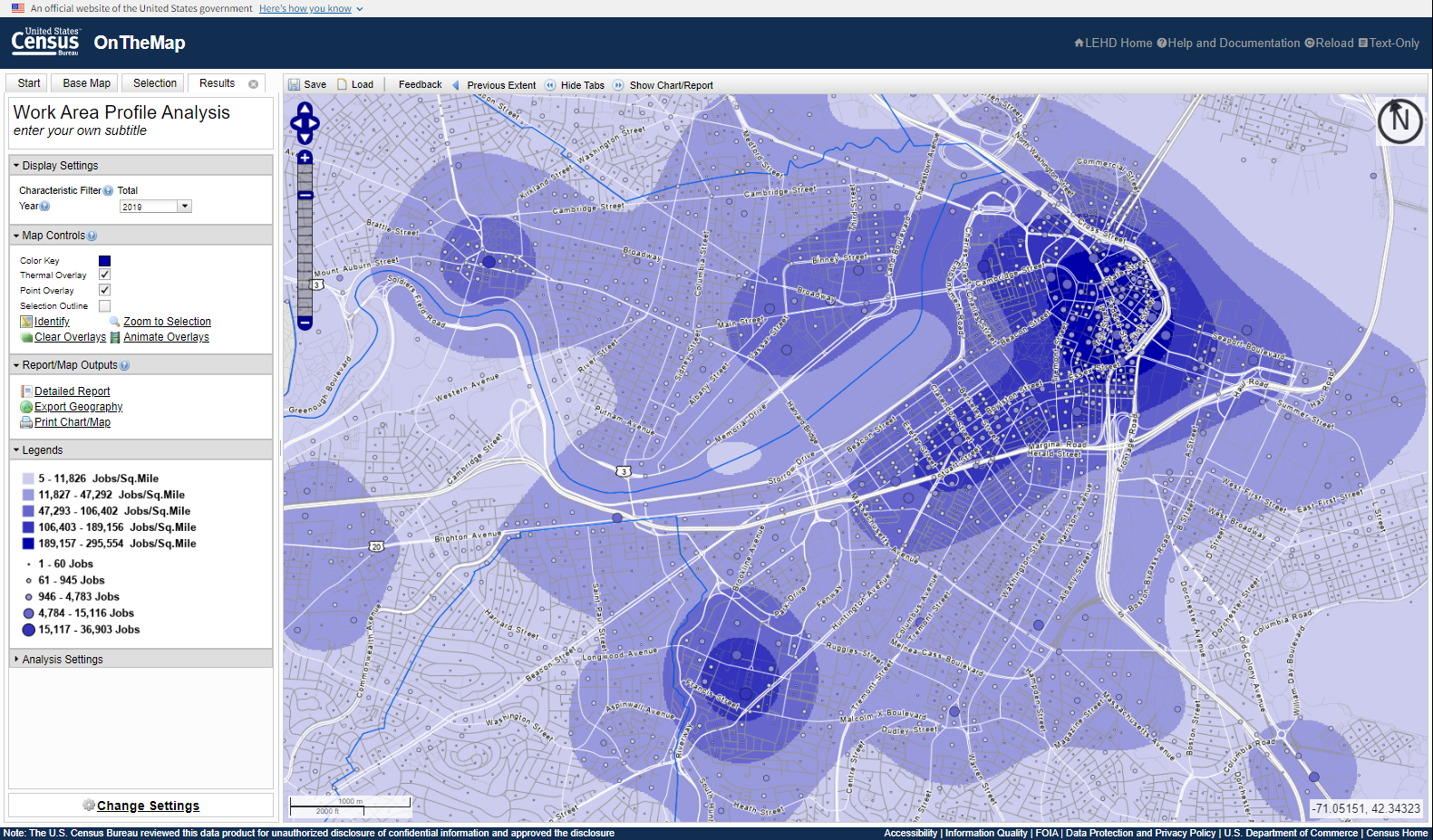Click the Change Settings link text

[x=148, y=806]
